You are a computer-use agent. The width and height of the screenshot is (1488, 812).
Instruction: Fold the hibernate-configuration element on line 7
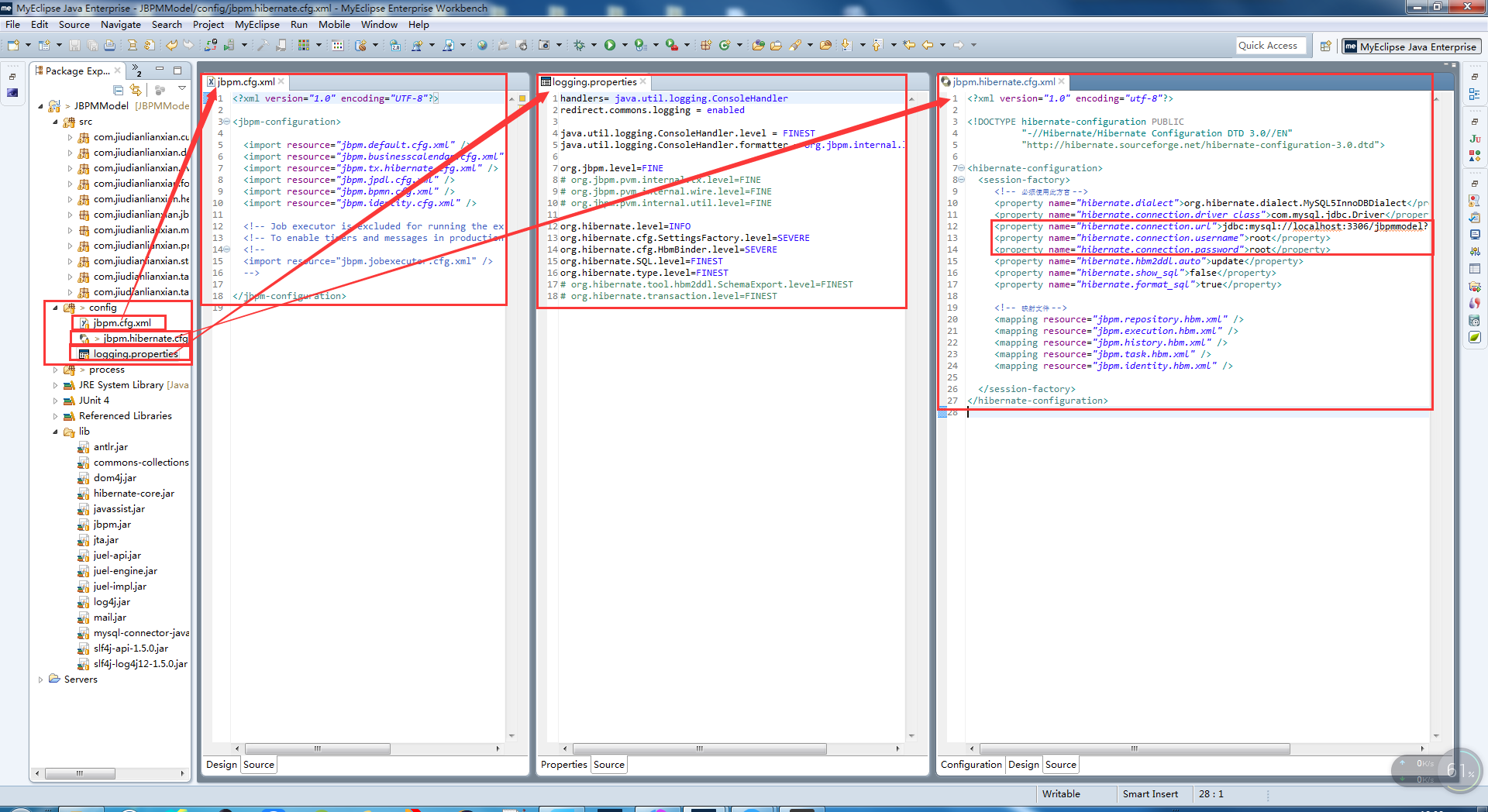tap(962, 168)
